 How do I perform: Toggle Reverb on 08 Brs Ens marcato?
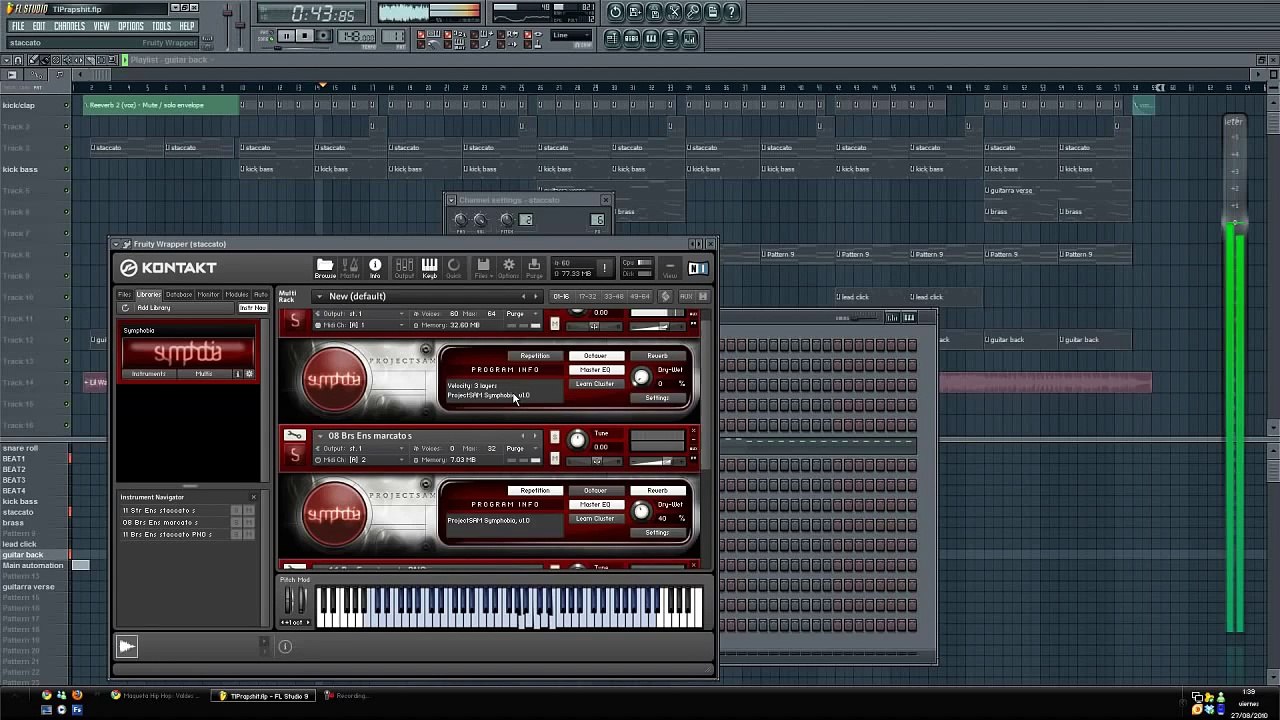click(657, 491)
